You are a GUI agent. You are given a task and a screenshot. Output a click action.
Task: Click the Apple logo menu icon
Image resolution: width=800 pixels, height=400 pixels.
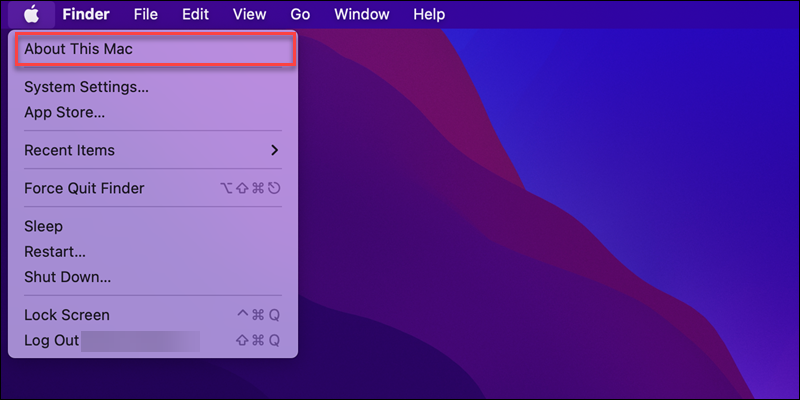(32, 14)
